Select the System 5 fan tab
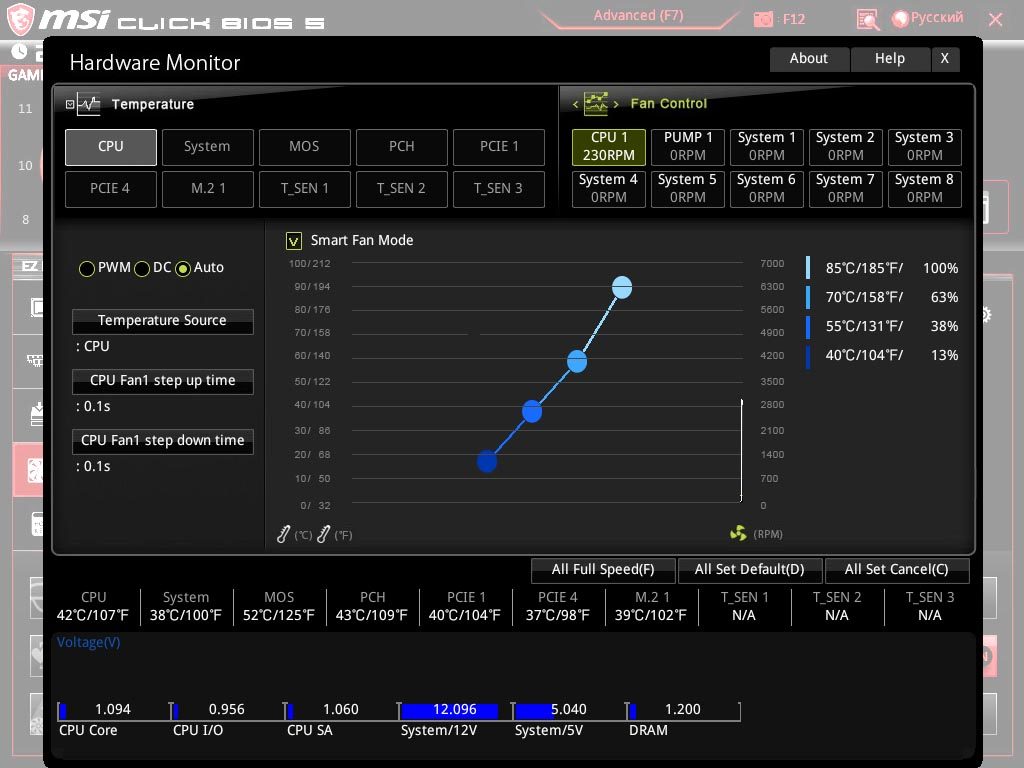Viewport: 1024px width, 768px height. tap(688, 189)
